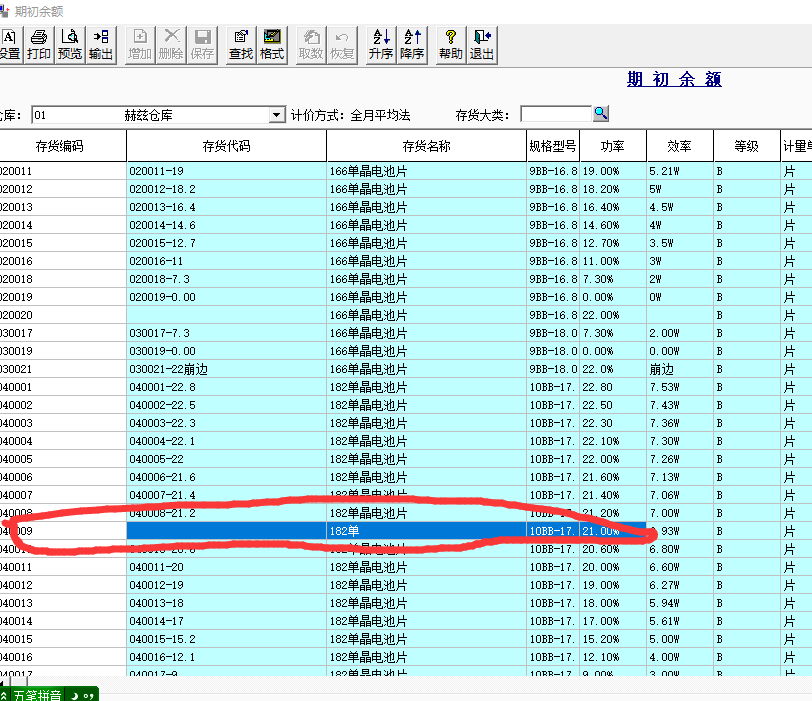Click the highlighted cell reading 182单
This screenshot has width=812, height=701.
click(x=426, y=531)
